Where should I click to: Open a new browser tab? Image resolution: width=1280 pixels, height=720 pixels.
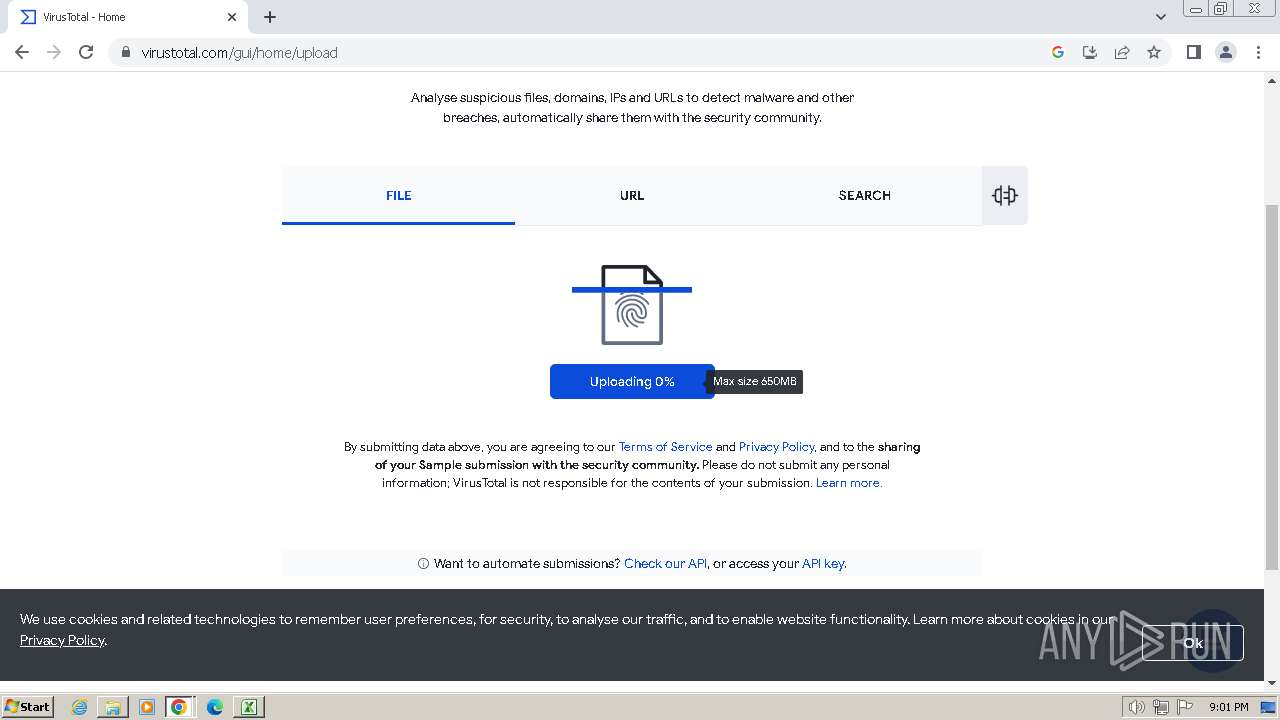pos(270,17)
